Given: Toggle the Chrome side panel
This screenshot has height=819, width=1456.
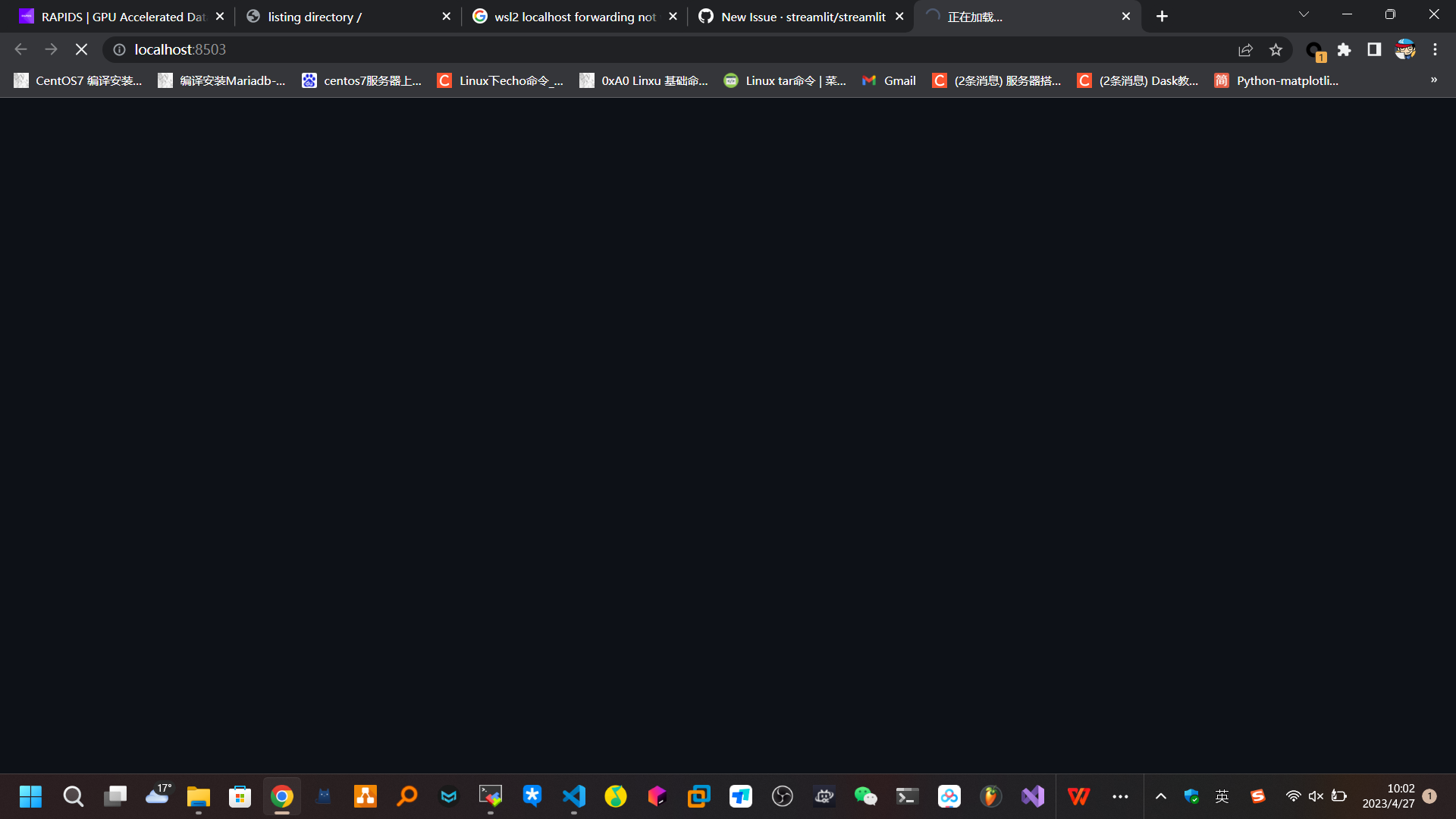Looking at the screenshot, I should 1374,49.
